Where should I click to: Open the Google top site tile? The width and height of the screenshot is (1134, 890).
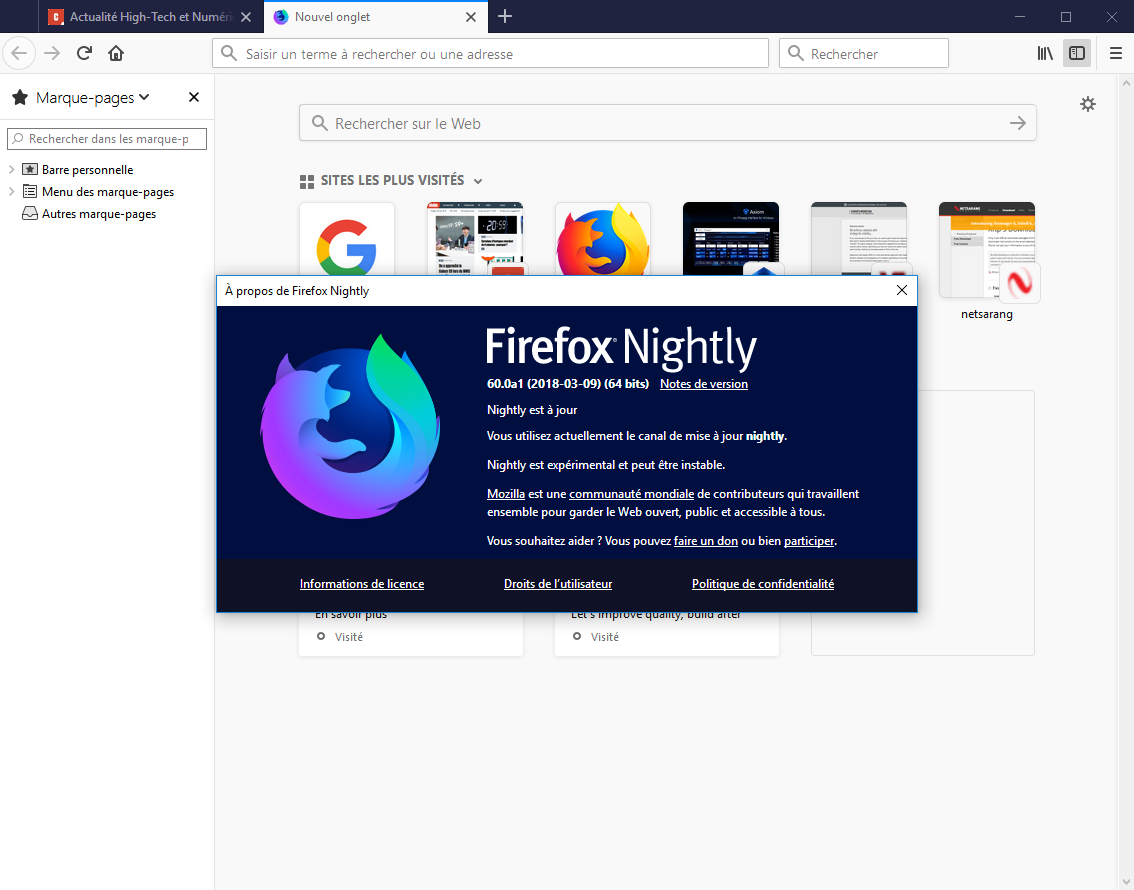coord(346,240)
